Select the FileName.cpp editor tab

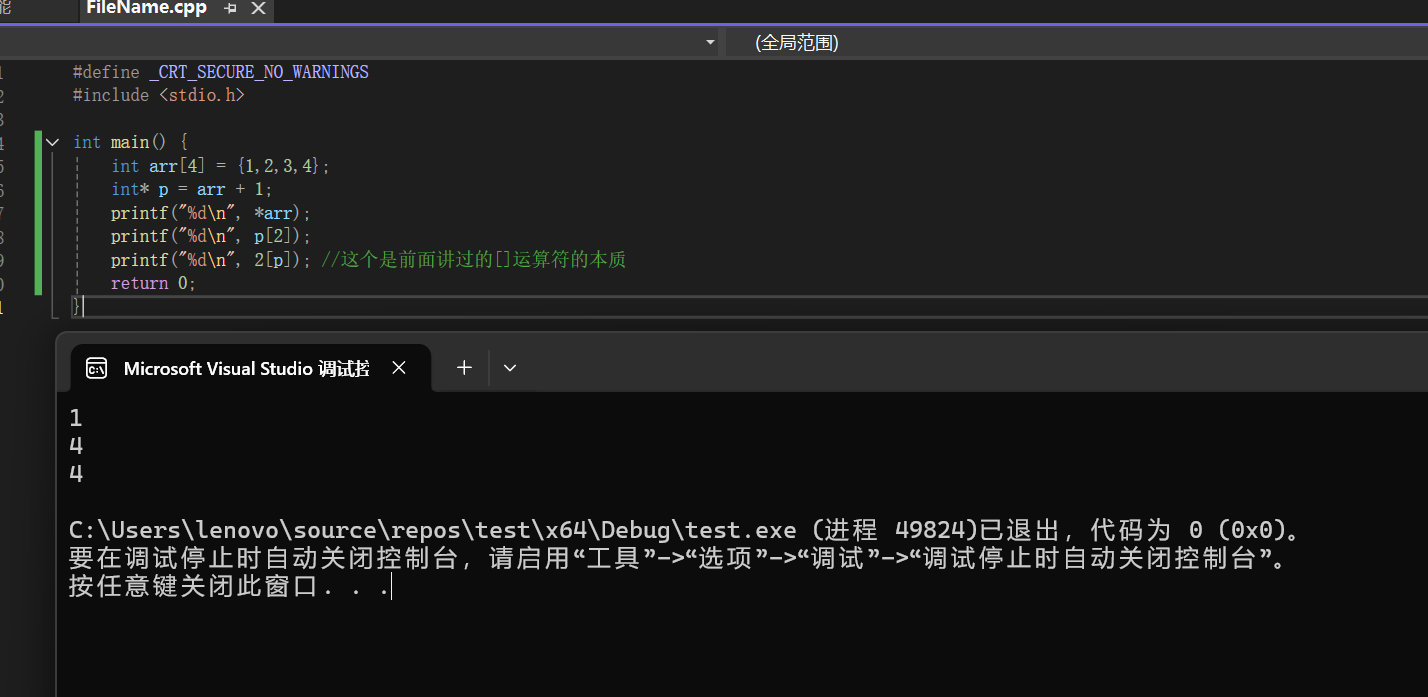[x=146, y=7]
